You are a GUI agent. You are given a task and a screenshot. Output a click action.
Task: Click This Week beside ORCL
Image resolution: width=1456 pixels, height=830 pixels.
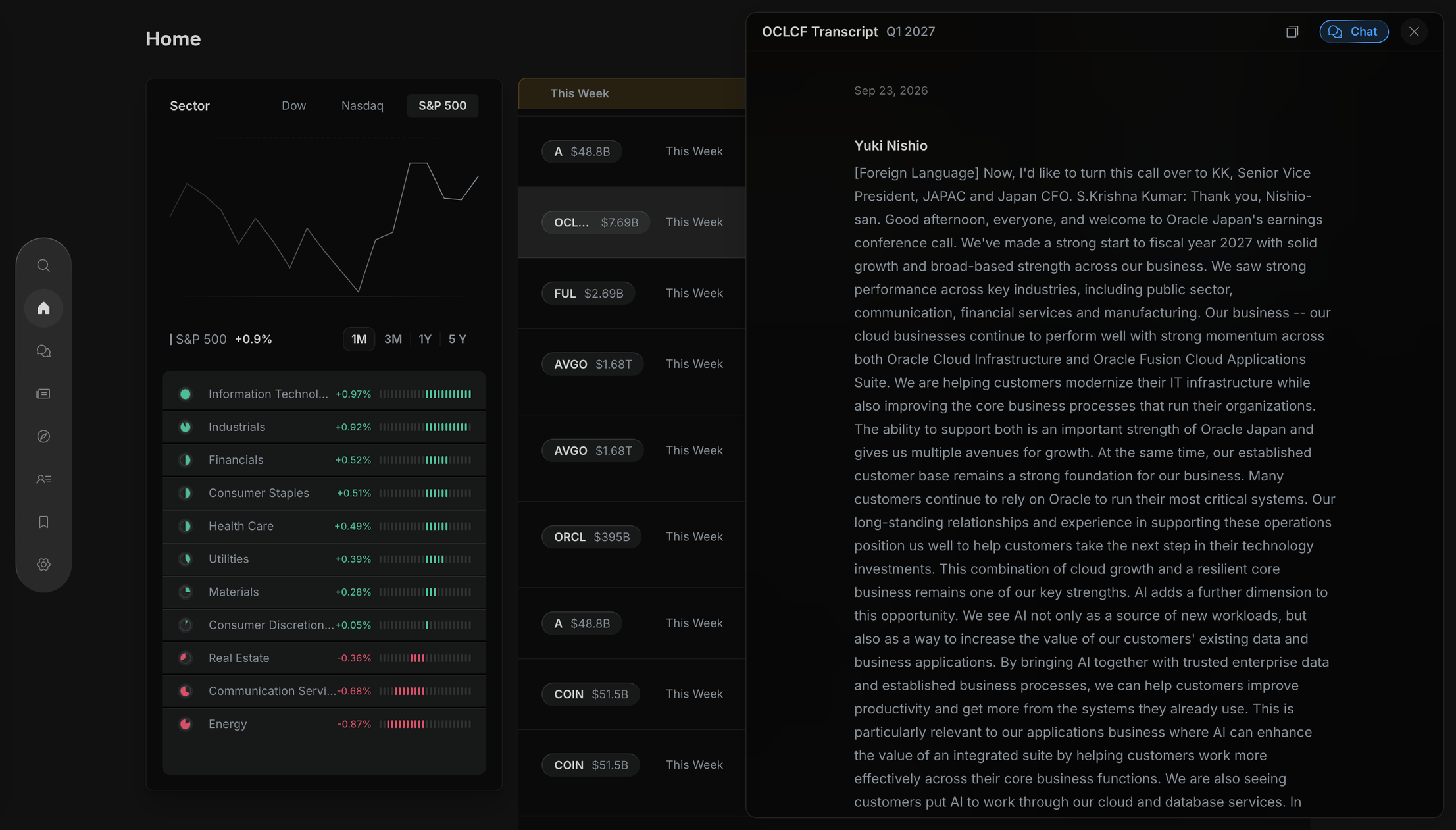pyautogui.click(x=694, y=537)
